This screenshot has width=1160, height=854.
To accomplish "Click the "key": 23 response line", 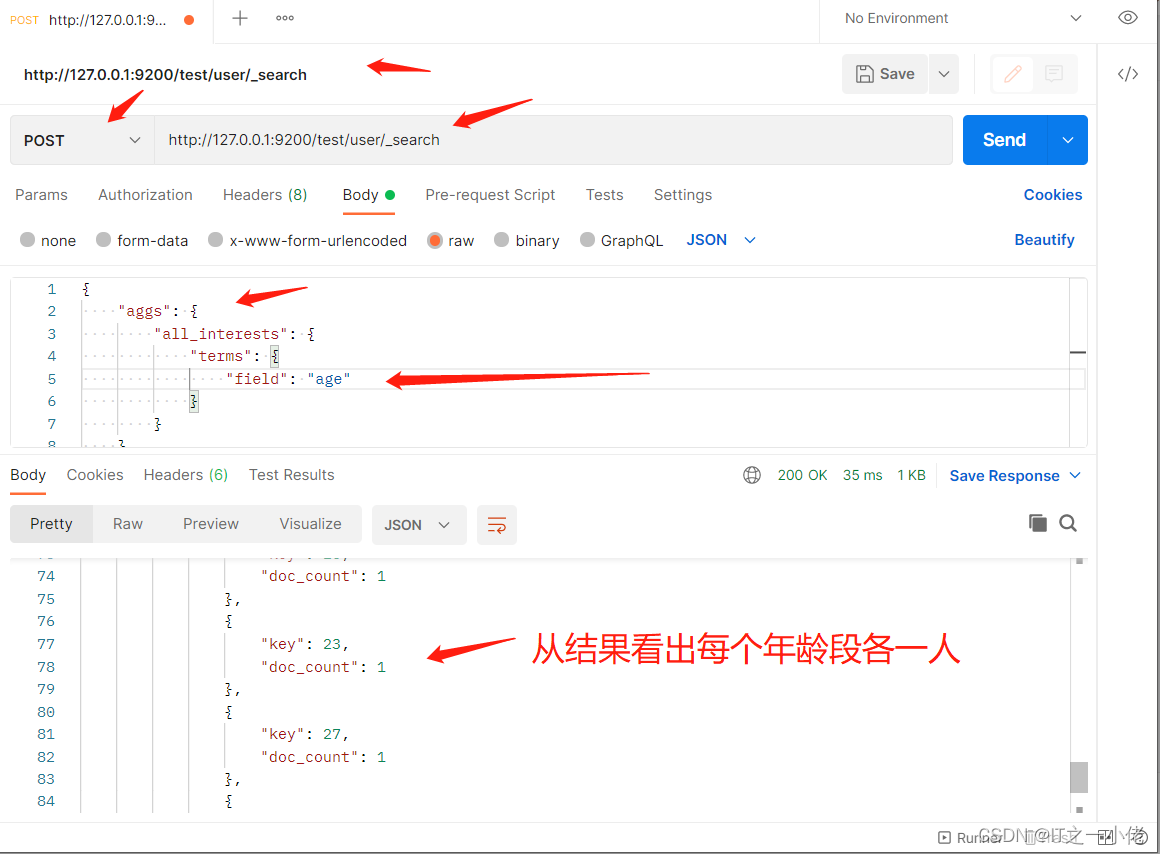I will pos(304,644).
